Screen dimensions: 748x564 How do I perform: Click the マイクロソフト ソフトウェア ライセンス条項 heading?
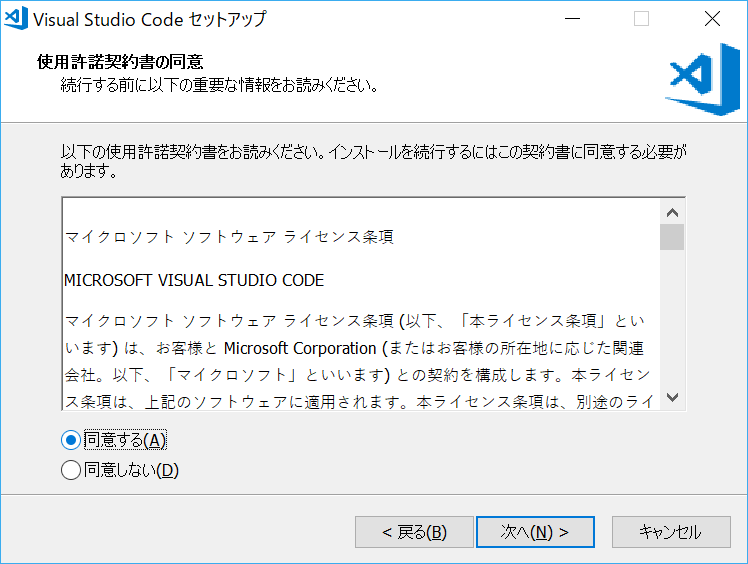[x=229, y=237]
